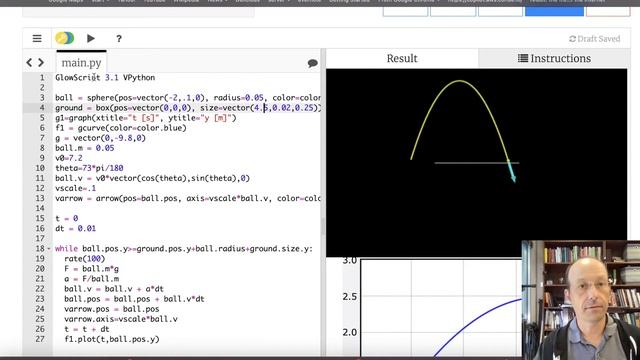Screen dimensions: 640x360
Task: Click line 5 g1=graph code
Action: pos(146,118)
